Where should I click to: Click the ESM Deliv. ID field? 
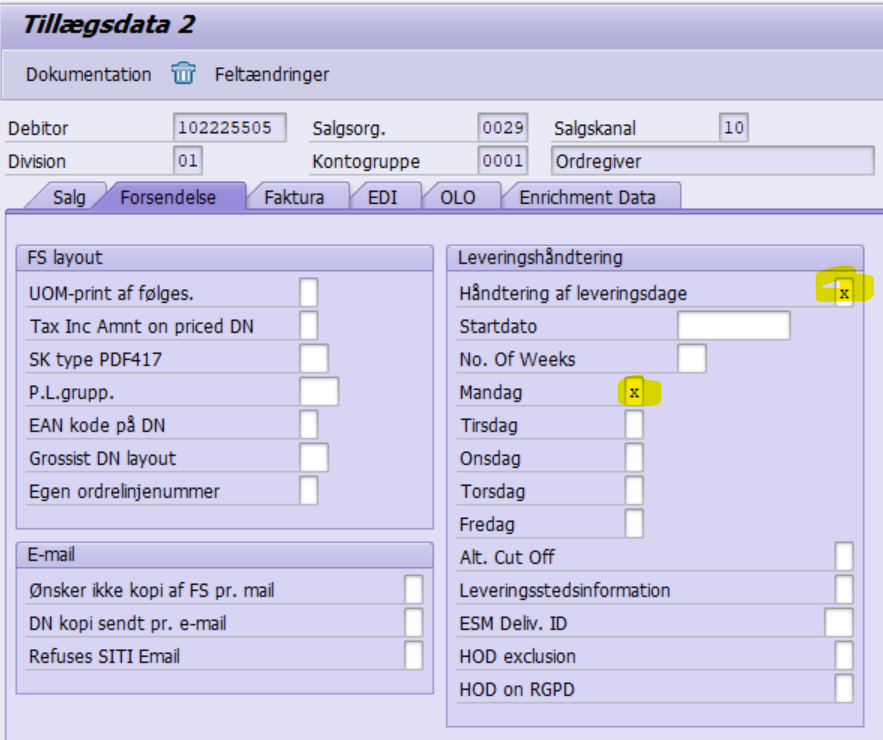click(838, 623)
